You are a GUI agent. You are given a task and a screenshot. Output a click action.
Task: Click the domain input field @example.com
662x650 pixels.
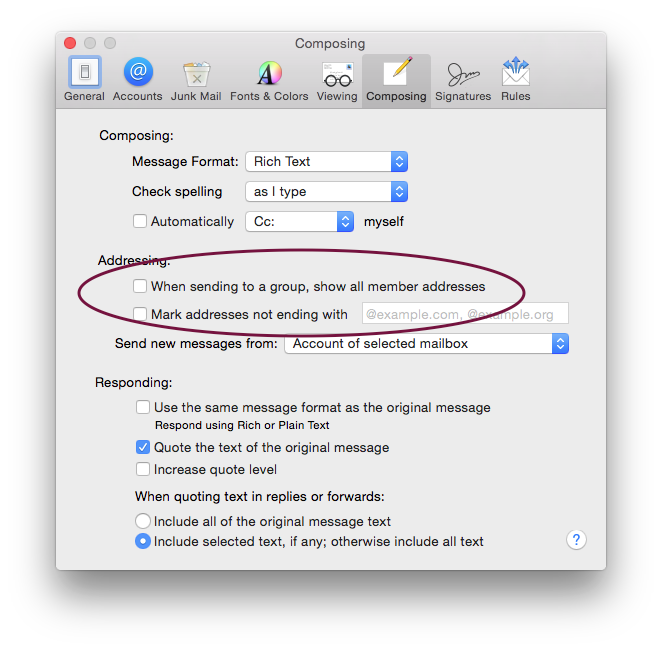[x=465, y=314]
